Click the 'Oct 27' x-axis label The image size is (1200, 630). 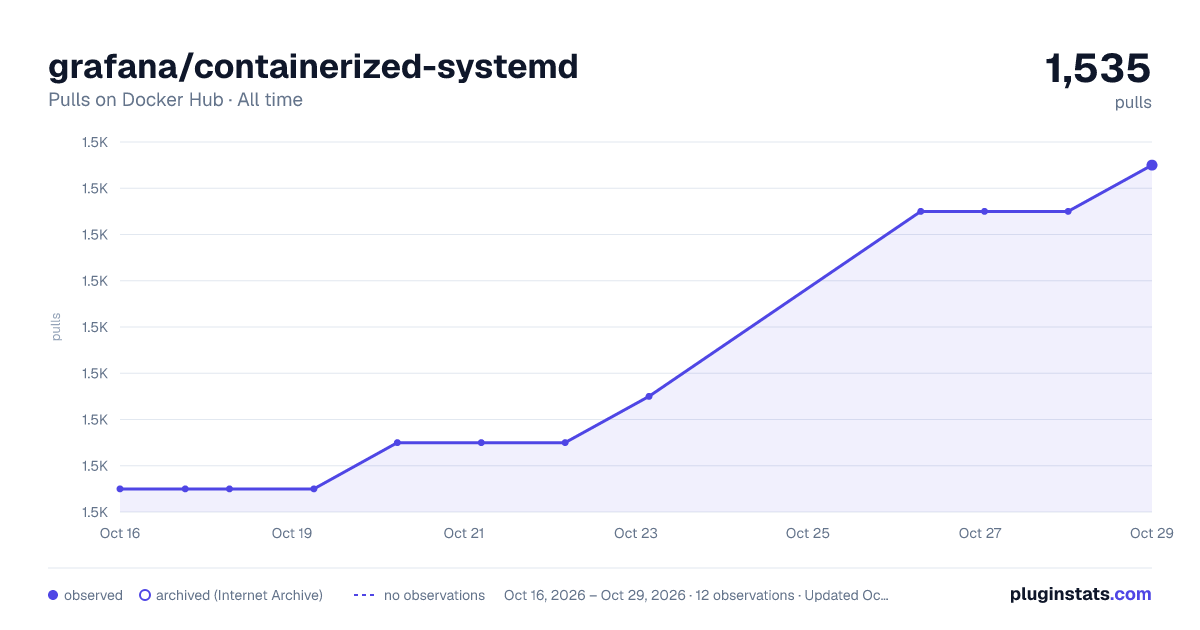(980, 533)
